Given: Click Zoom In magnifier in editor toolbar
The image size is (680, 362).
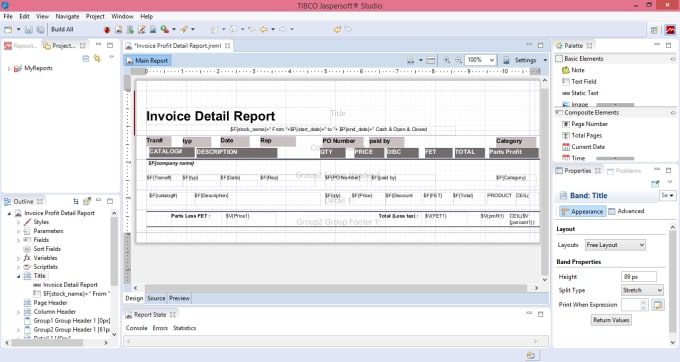Looking at the screenshot, I should pos(446,60).
